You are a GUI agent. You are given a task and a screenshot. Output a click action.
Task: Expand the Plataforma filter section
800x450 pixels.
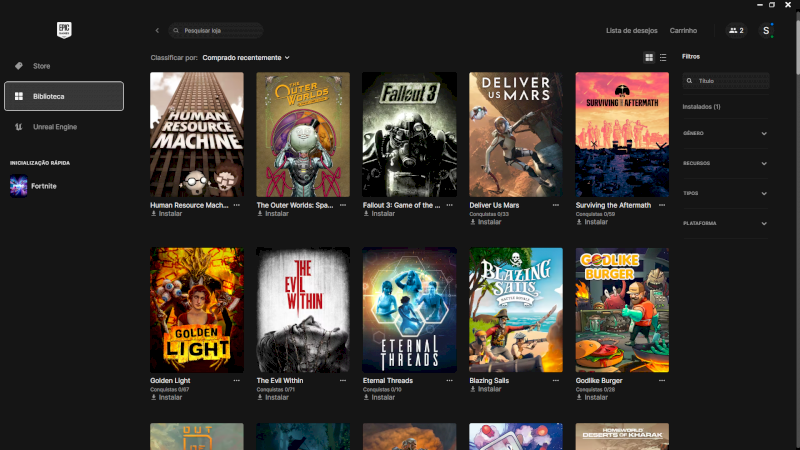tap(726, 223)
